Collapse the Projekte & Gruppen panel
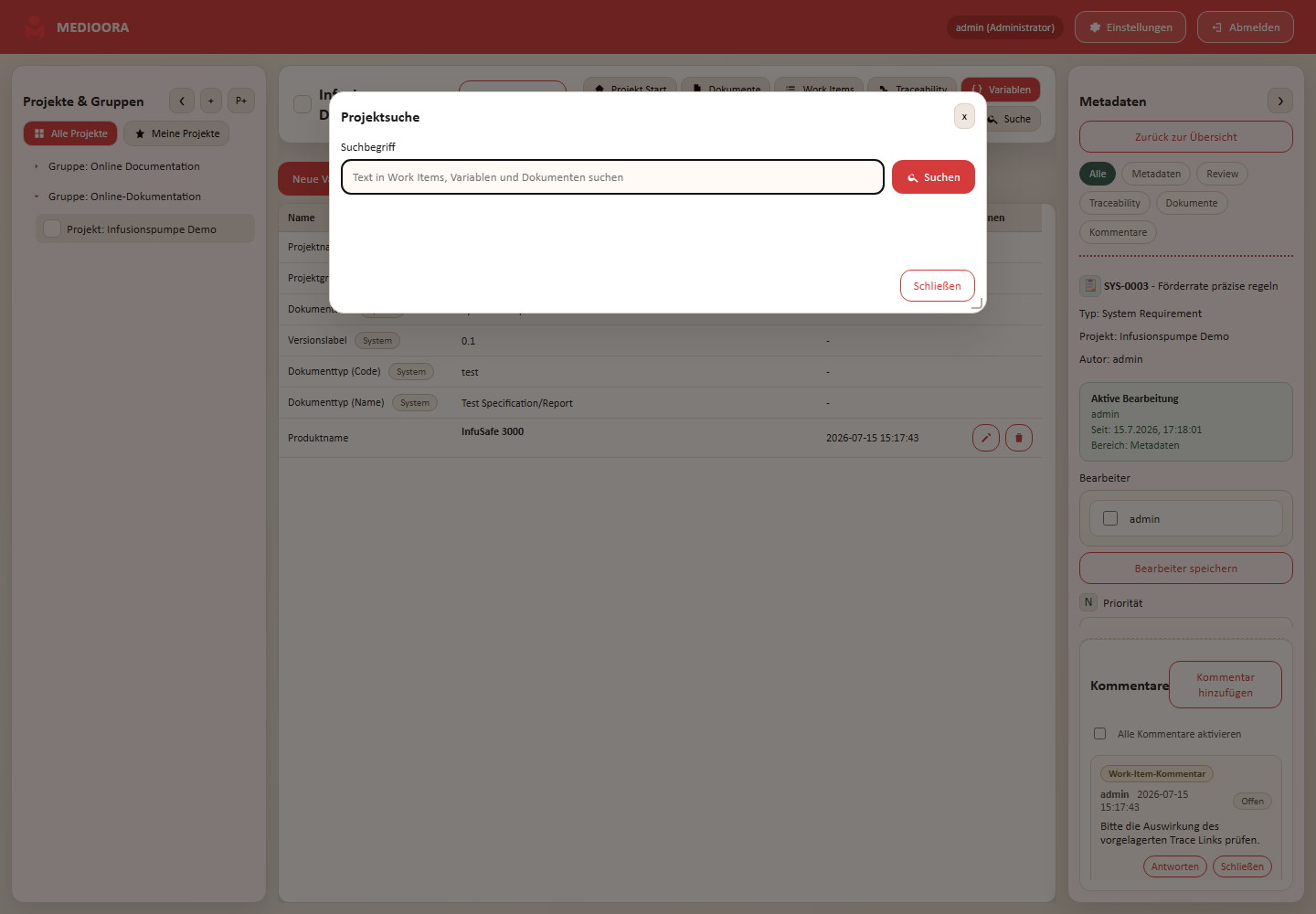Screen dimensions: 1316x914 [x=182, y=101]
